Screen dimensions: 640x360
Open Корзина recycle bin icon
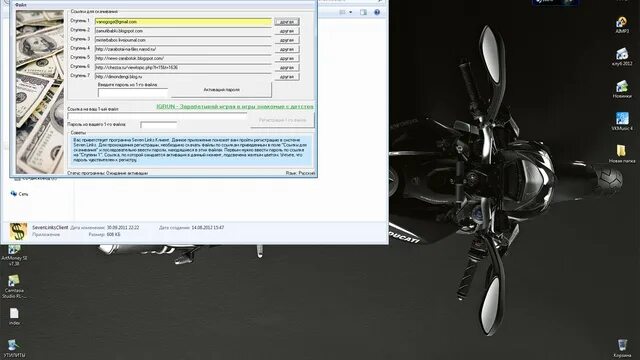622,349
